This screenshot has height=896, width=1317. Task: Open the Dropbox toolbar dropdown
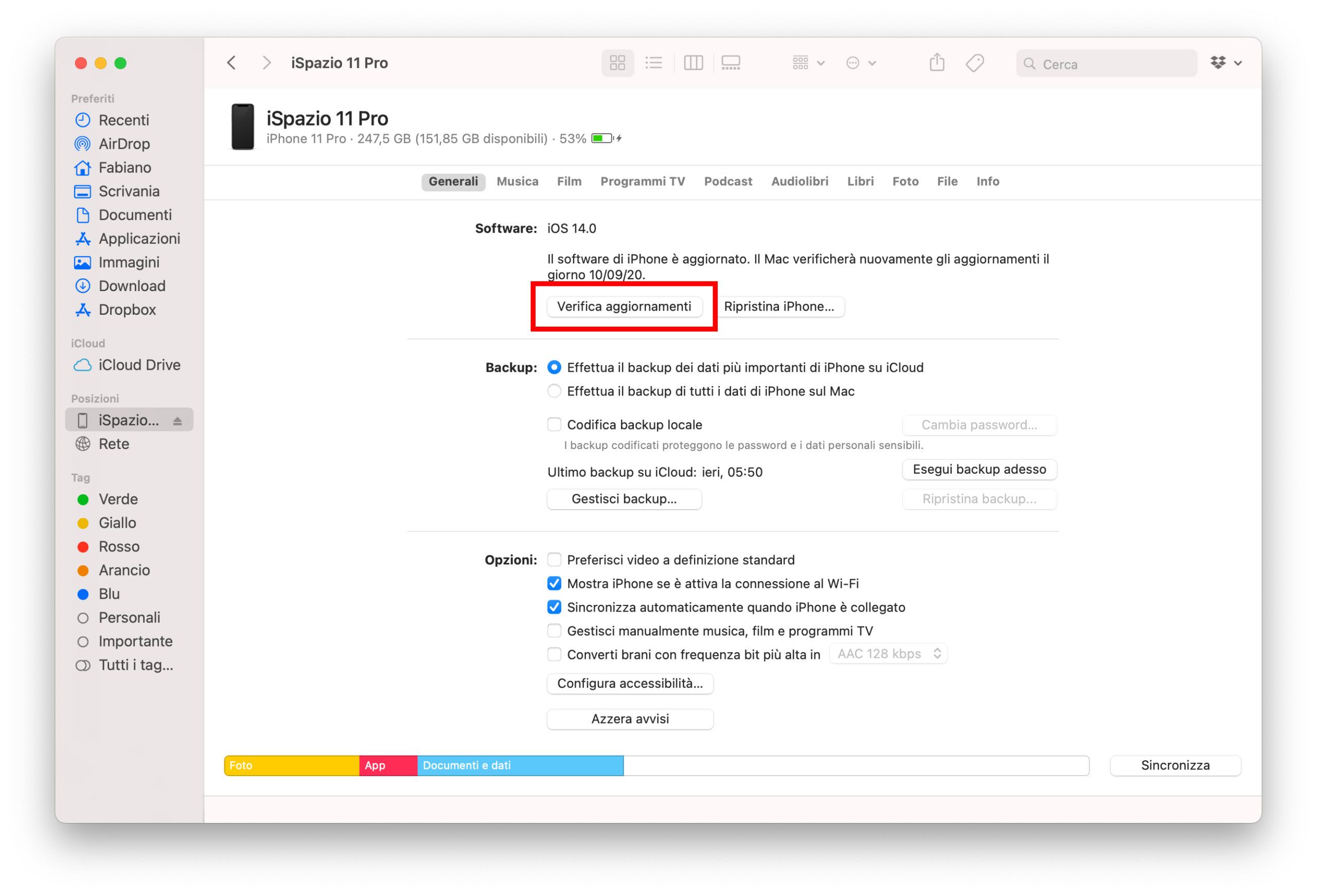point(1226,63)
